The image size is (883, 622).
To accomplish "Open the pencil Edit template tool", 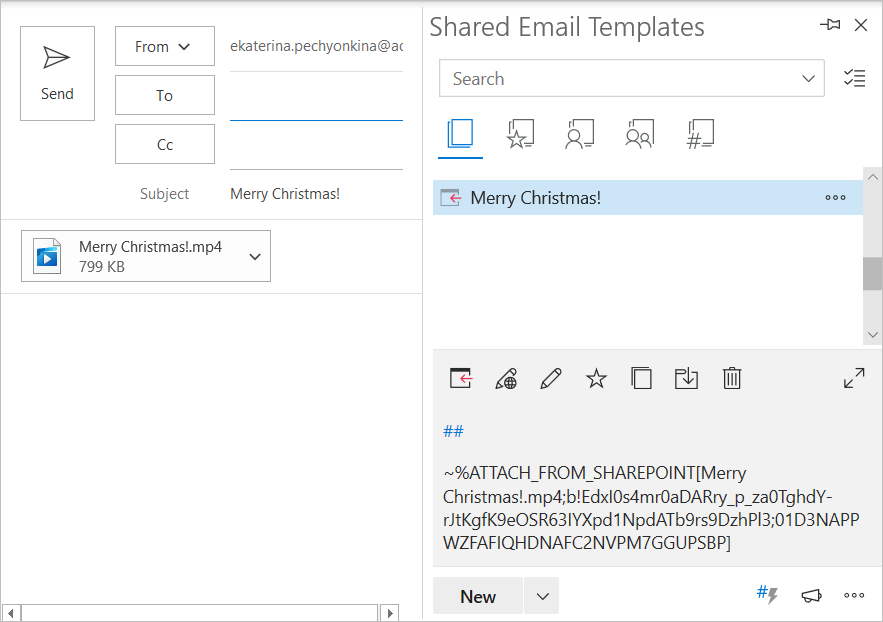I will tap(551, 378).
